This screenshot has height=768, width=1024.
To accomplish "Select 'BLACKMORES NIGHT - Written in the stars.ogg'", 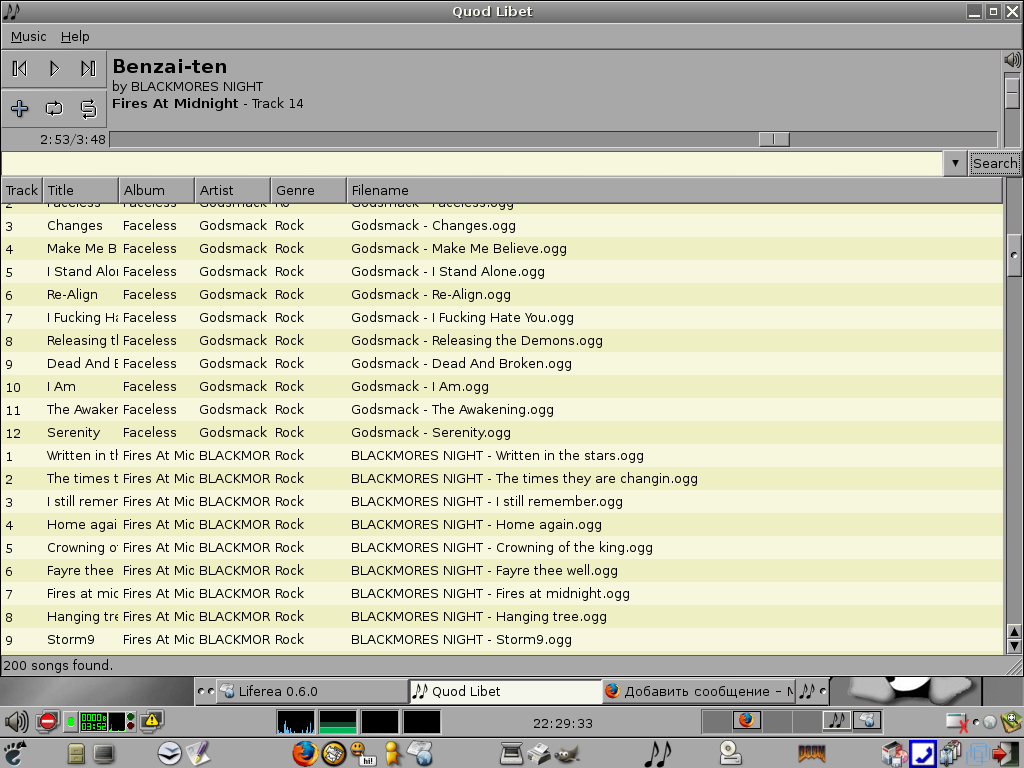I will point(502,455).
